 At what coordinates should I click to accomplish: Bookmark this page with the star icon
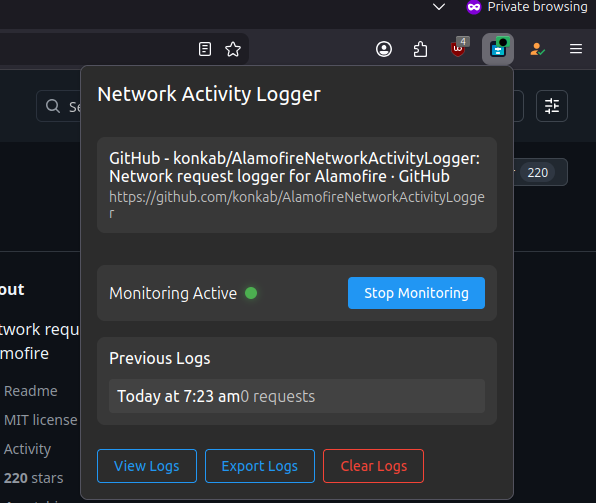coord(233,49)
